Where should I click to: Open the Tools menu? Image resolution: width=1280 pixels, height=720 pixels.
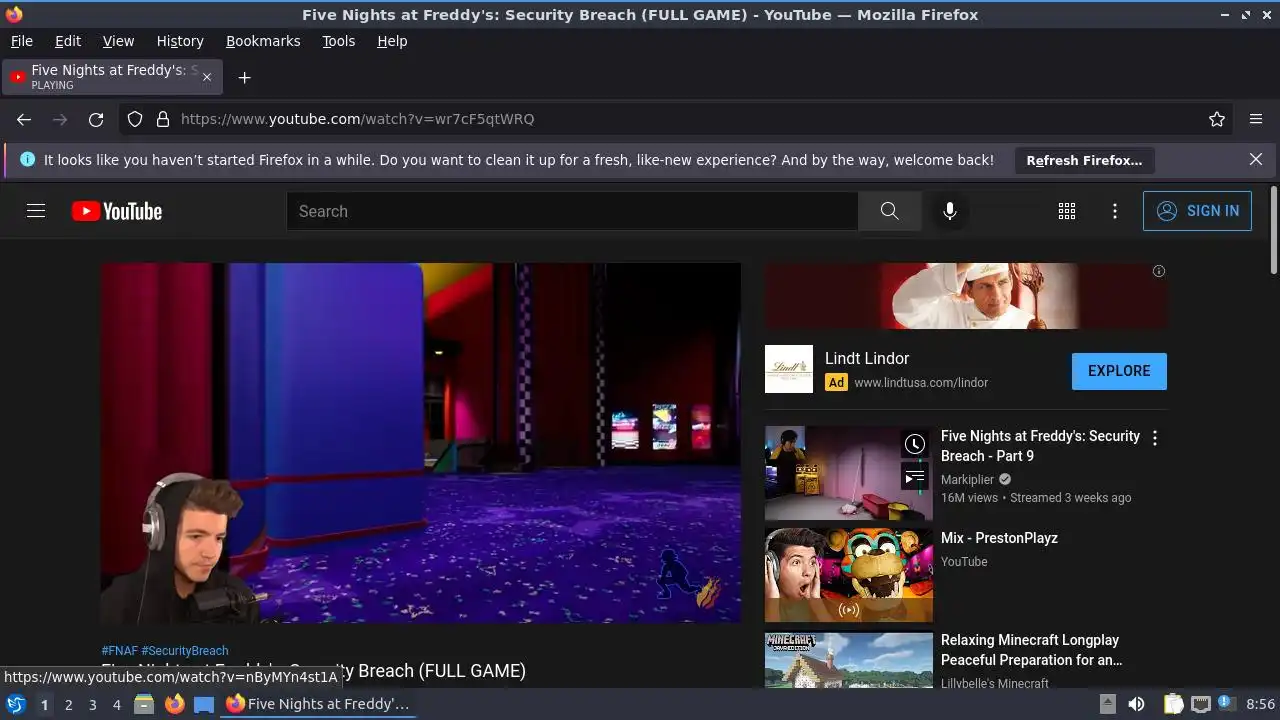(339, 41)
